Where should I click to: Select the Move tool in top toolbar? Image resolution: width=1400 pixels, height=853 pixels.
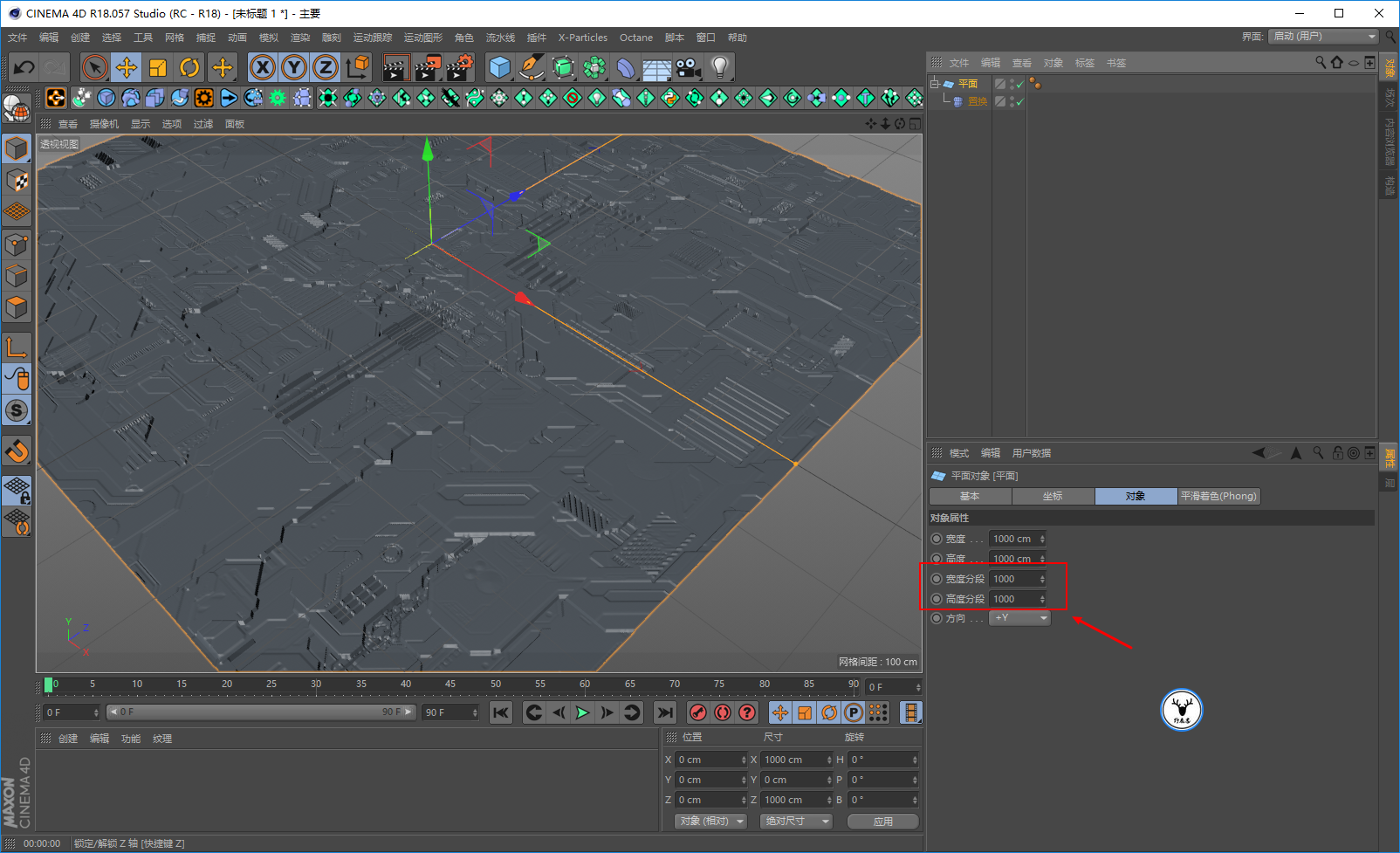pyautogui.click(x=127, y=67)
